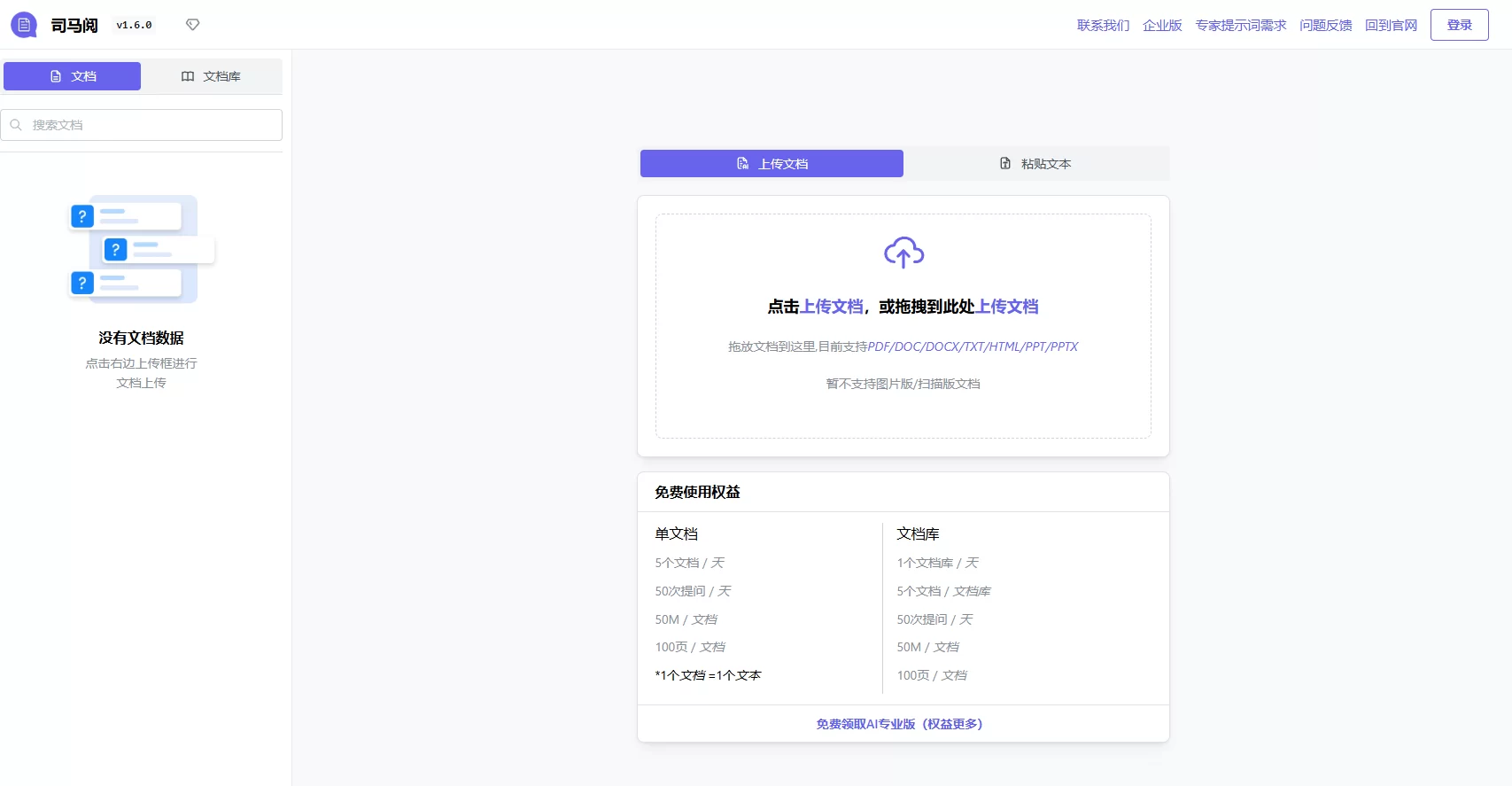The width and height of the screenshot is (1512, 786).
Task: Click the diamond membership icon
Action: pyautogui.click(x=192, y=25)
